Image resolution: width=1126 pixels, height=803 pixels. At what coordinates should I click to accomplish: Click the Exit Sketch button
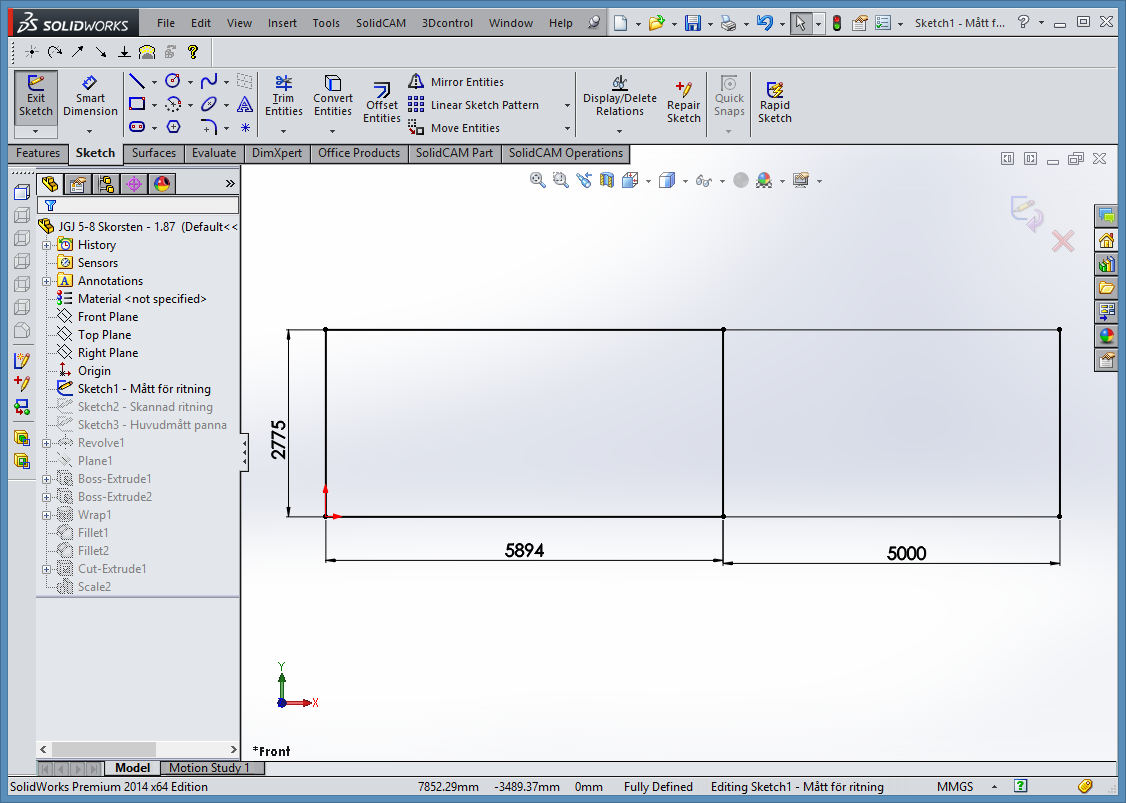tap(36, 96)
